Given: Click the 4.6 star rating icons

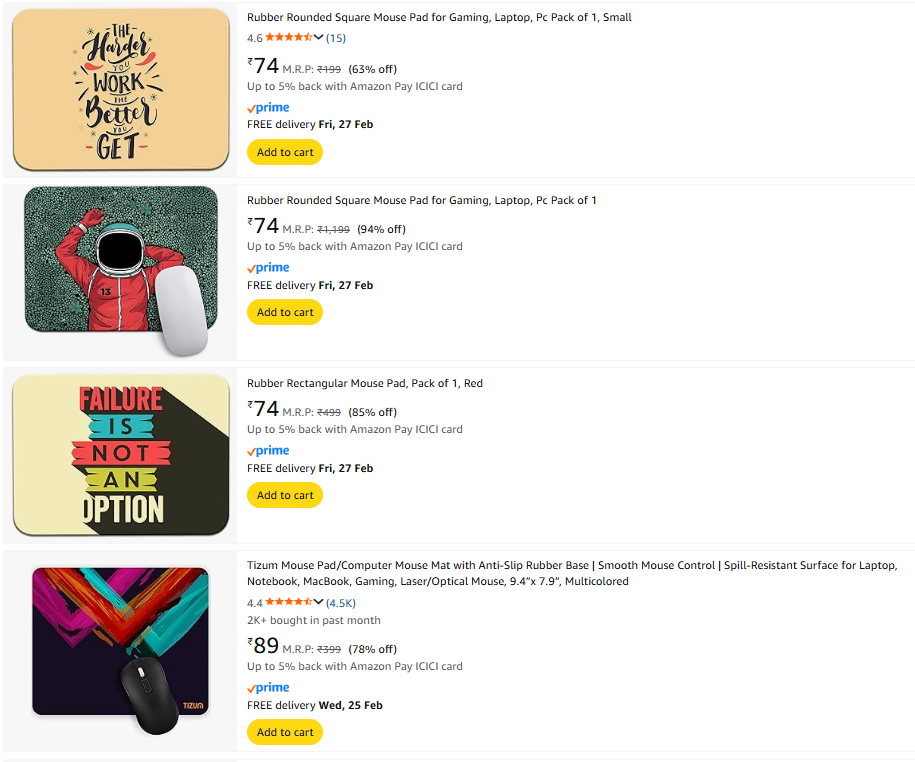Looking at the screenshot, I should [x=288, y=38].
